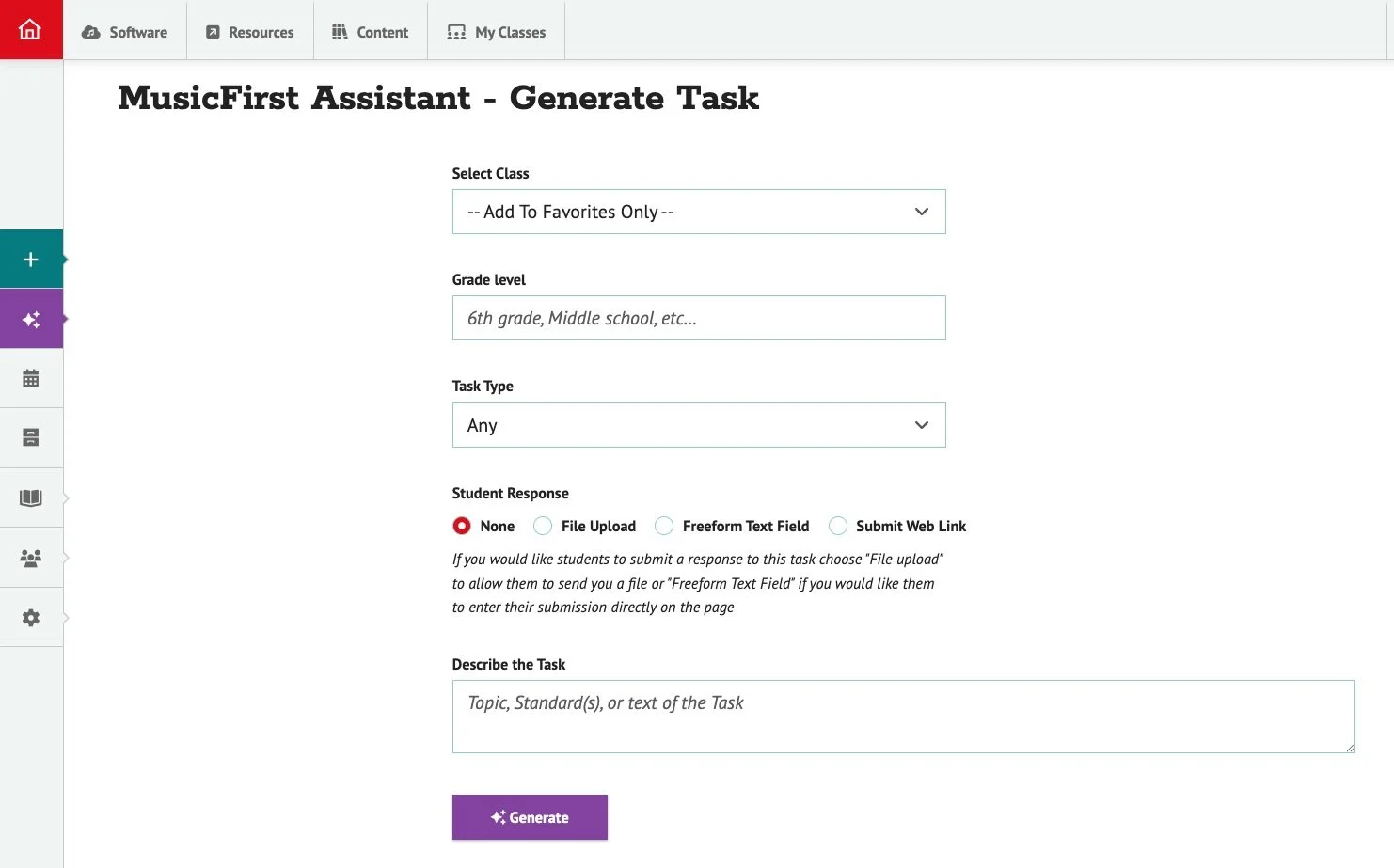This screenshot has height=868, width=1394.
Task: Click into the Grade level field
Action: [x=698, y=318]
